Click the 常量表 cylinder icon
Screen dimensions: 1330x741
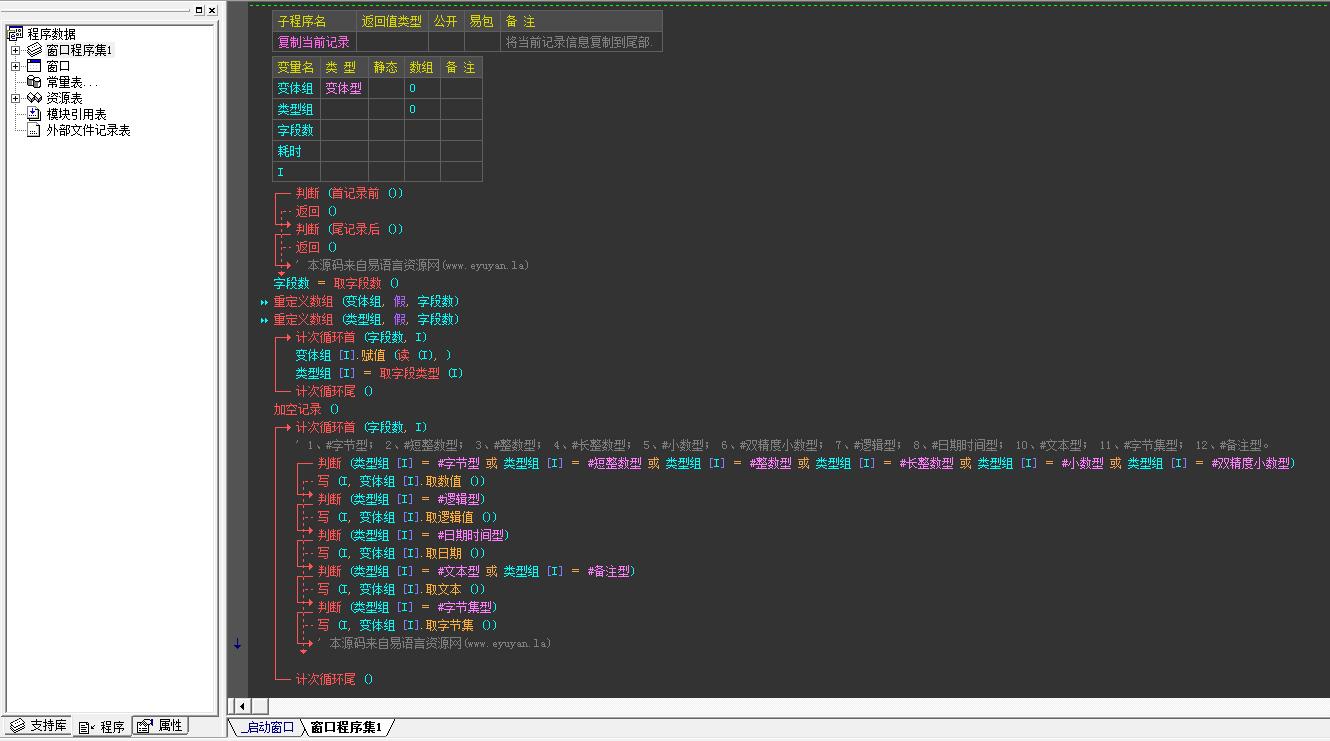34,82
